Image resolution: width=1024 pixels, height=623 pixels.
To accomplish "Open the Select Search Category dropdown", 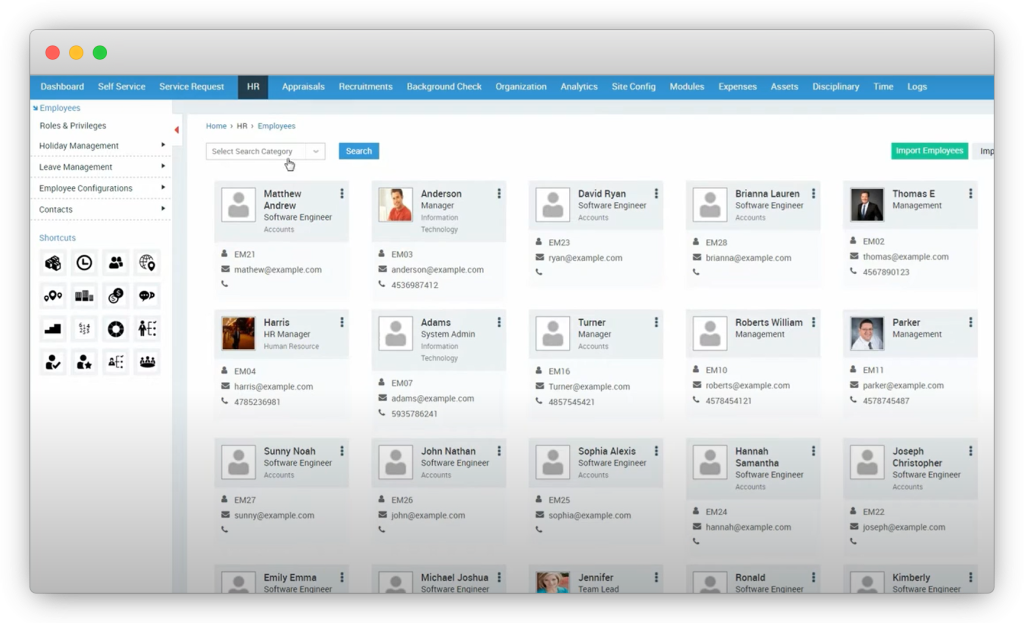I will [264, 151].
